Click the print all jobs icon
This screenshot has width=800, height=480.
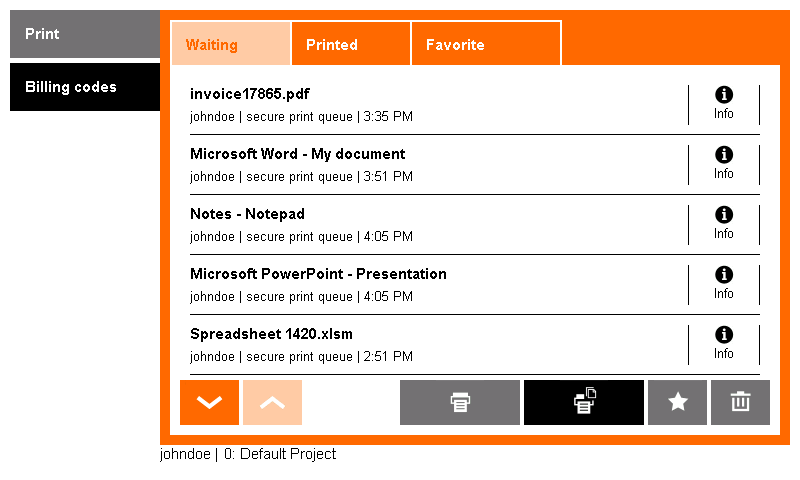point(584,402)
